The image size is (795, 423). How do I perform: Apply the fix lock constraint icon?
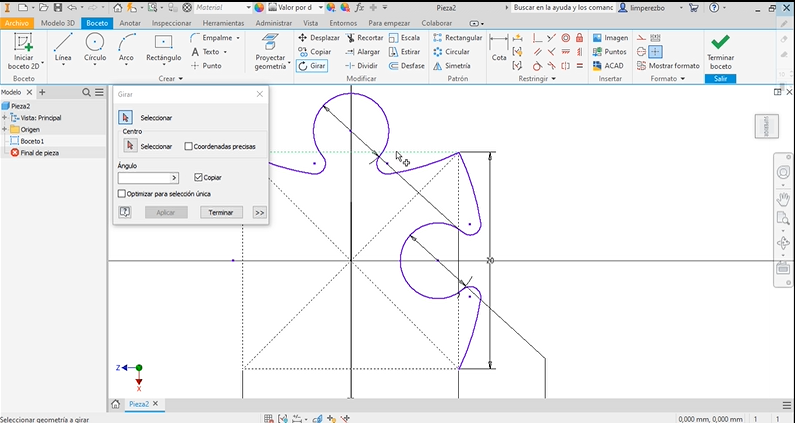point(580,38)
